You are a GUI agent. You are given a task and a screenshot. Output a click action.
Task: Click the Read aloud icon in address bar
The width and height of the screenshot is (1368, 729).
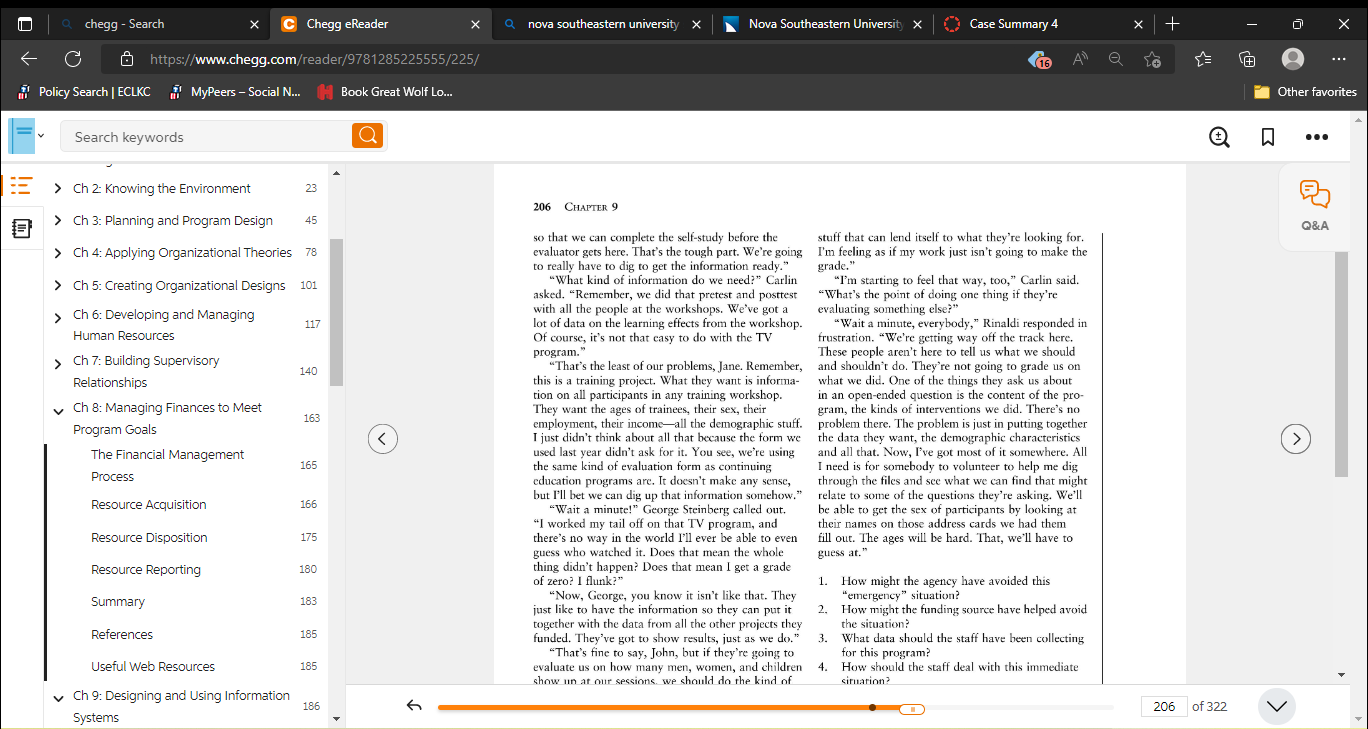pos(1080,59)
